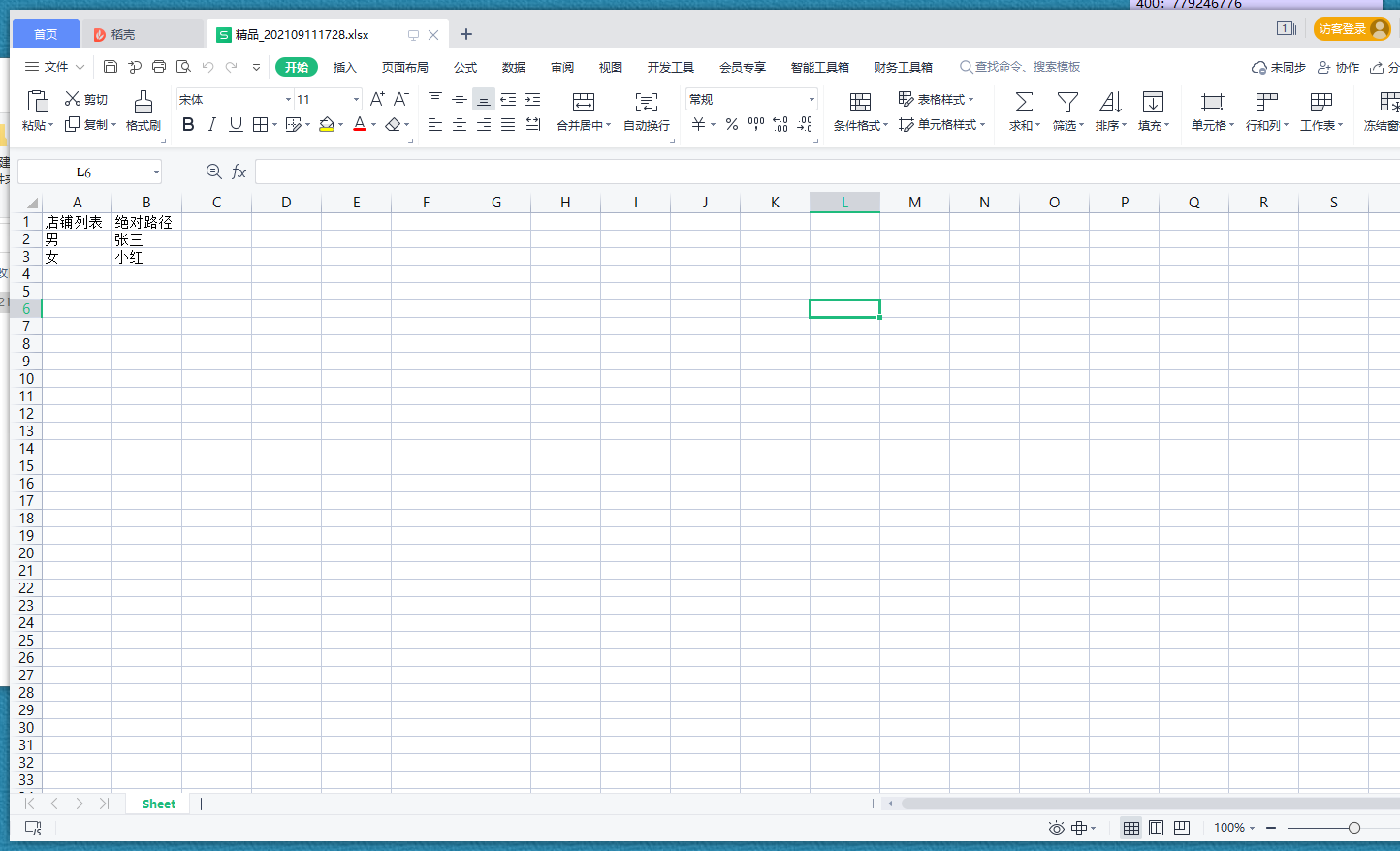
Task: Open the Review (审阅) tab
Action: click(x=562, y=67)
